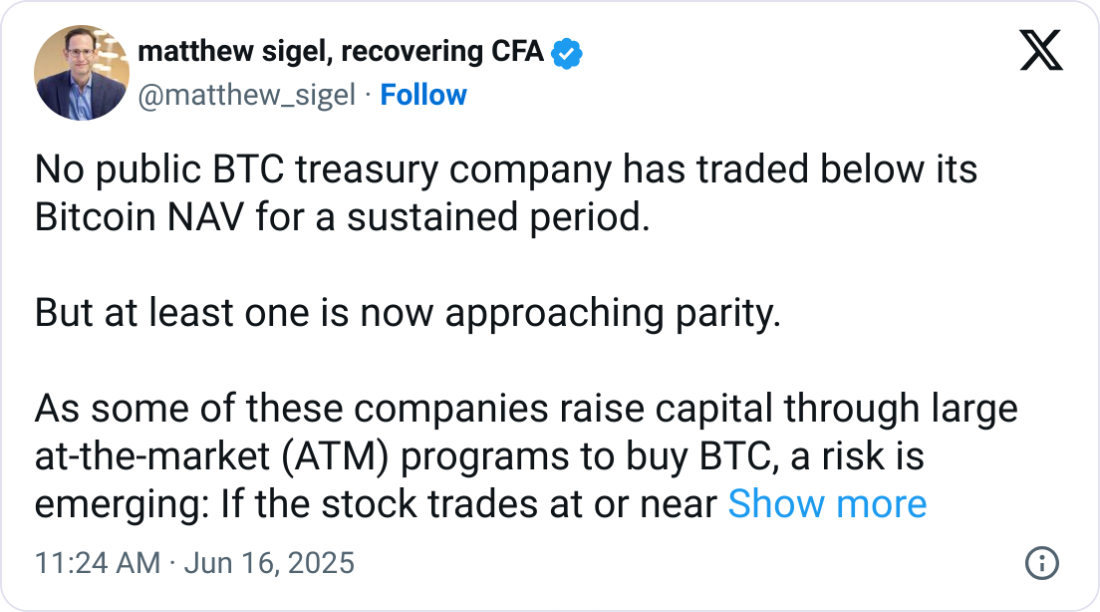The width and height of the screenshot is (1100, 612).
Task: Open the @matthew_sigel handle link
Action: pos(245,95)
